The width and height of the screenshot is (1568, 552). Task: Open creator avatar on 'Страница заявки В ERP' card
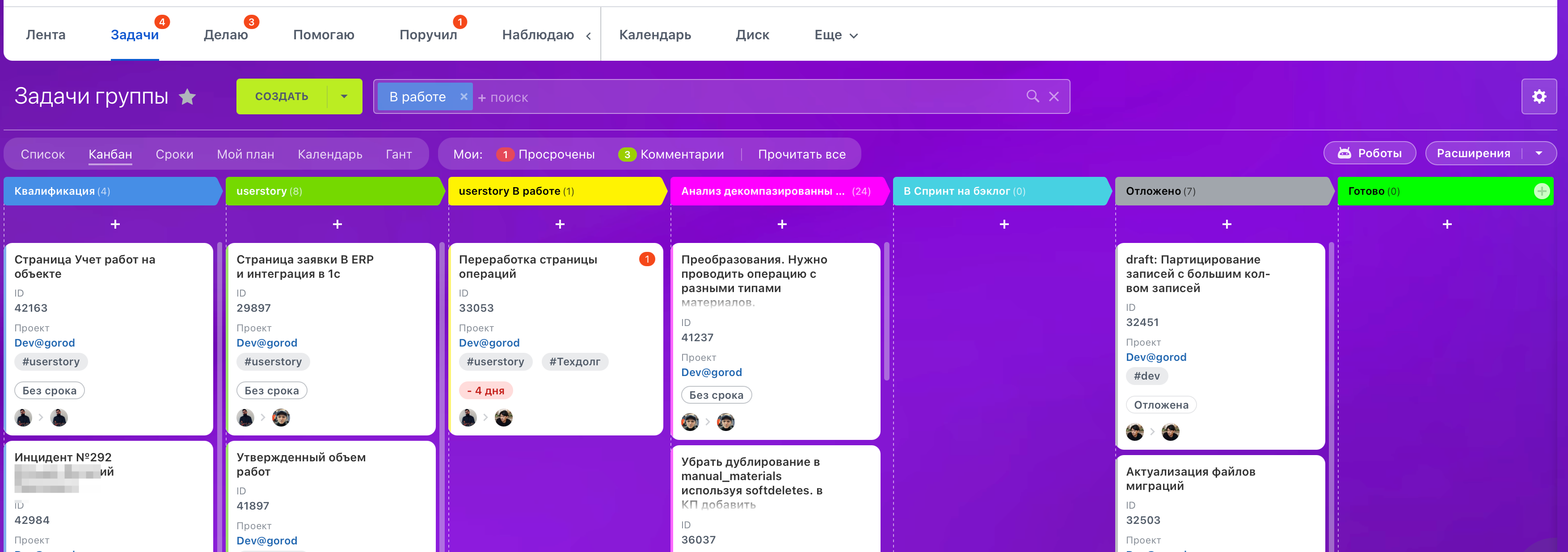click(x=245, y=418)
